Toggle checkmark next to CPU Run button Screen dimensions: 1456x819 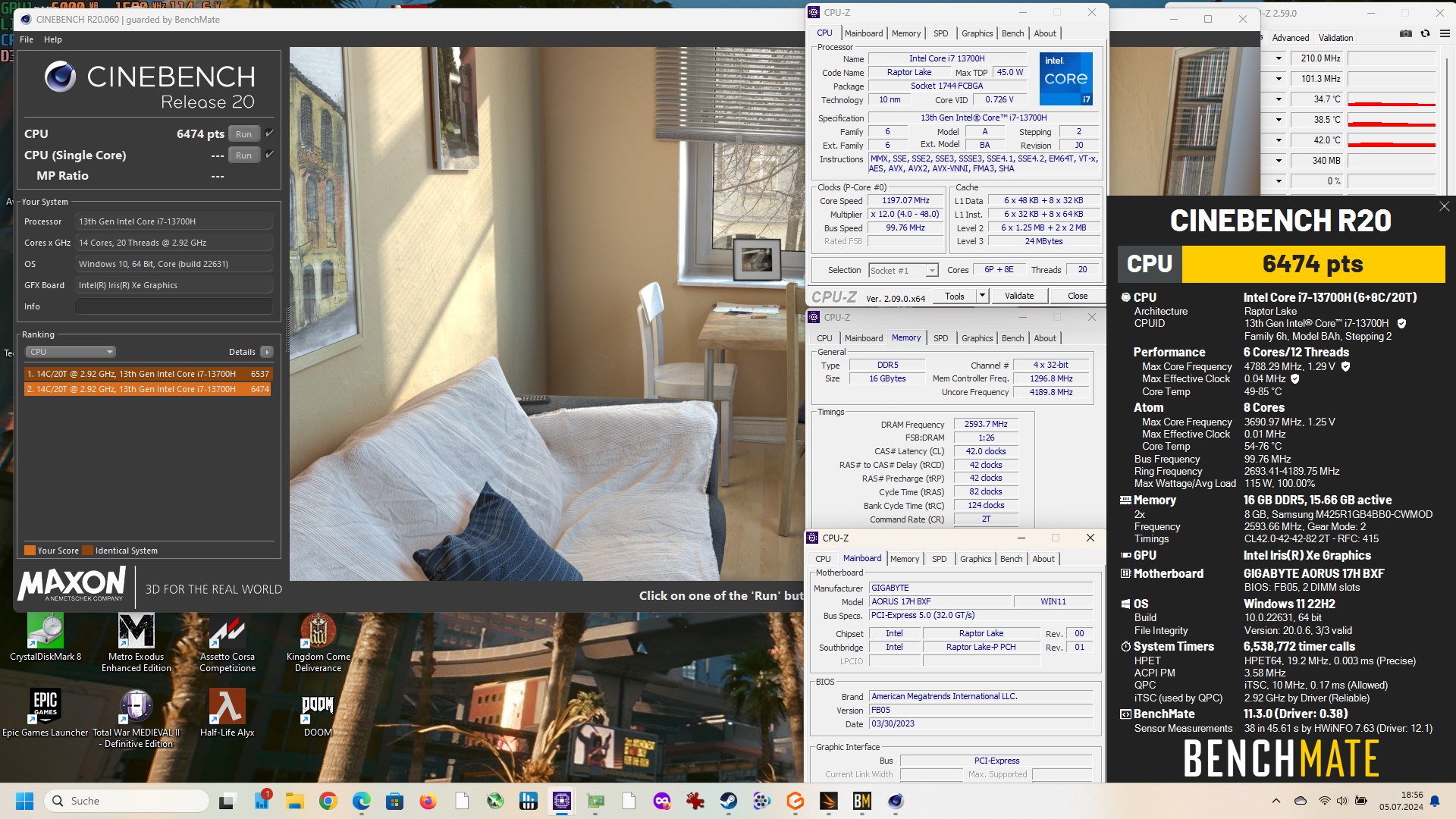point(269,133)
